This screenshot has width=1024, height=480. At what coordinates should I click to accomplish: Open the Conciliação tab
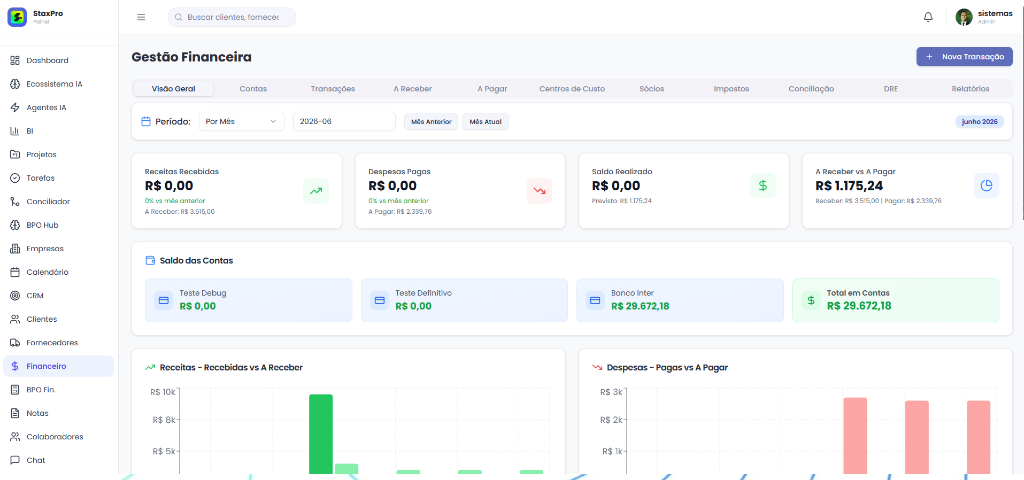pos(811,88)
